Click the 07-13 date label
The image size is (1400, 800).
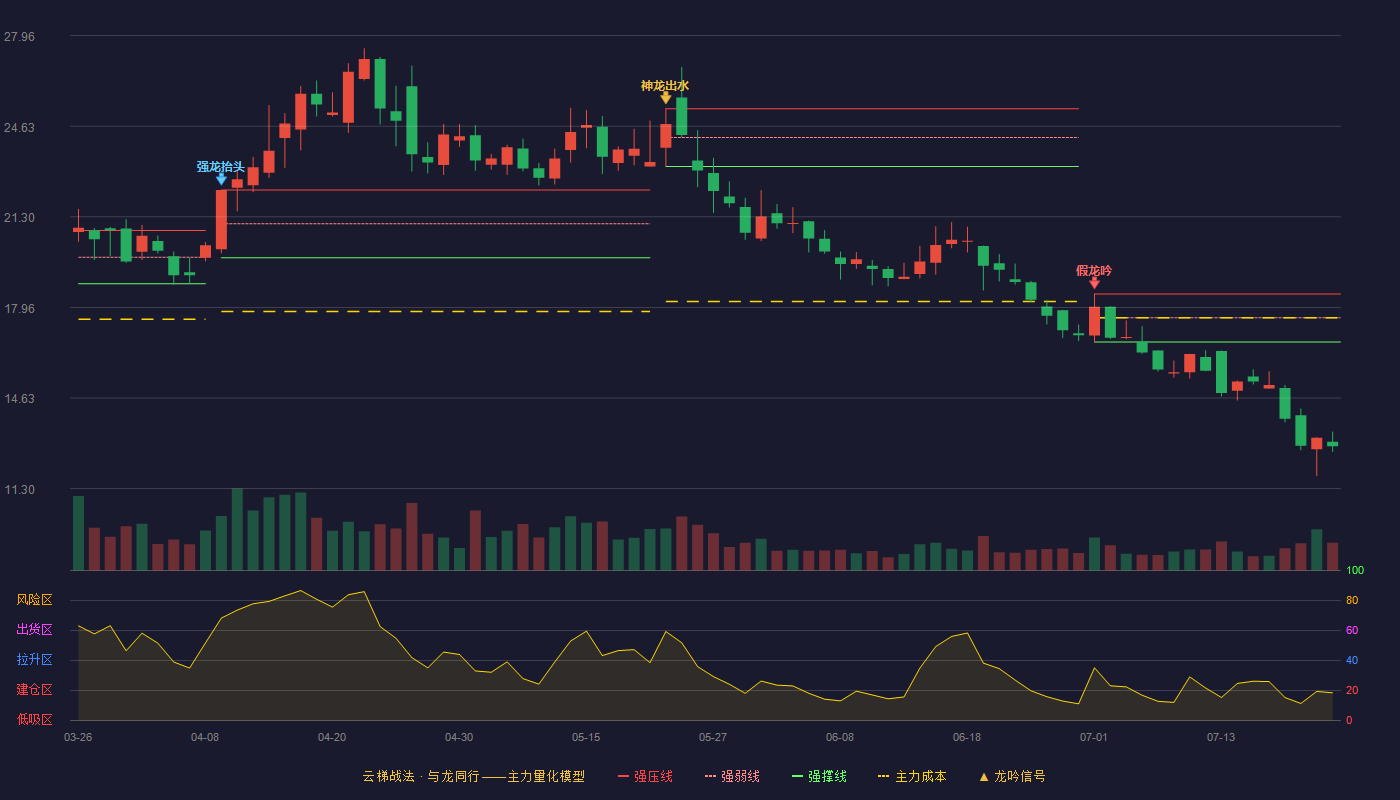[x=1221, y=737]
